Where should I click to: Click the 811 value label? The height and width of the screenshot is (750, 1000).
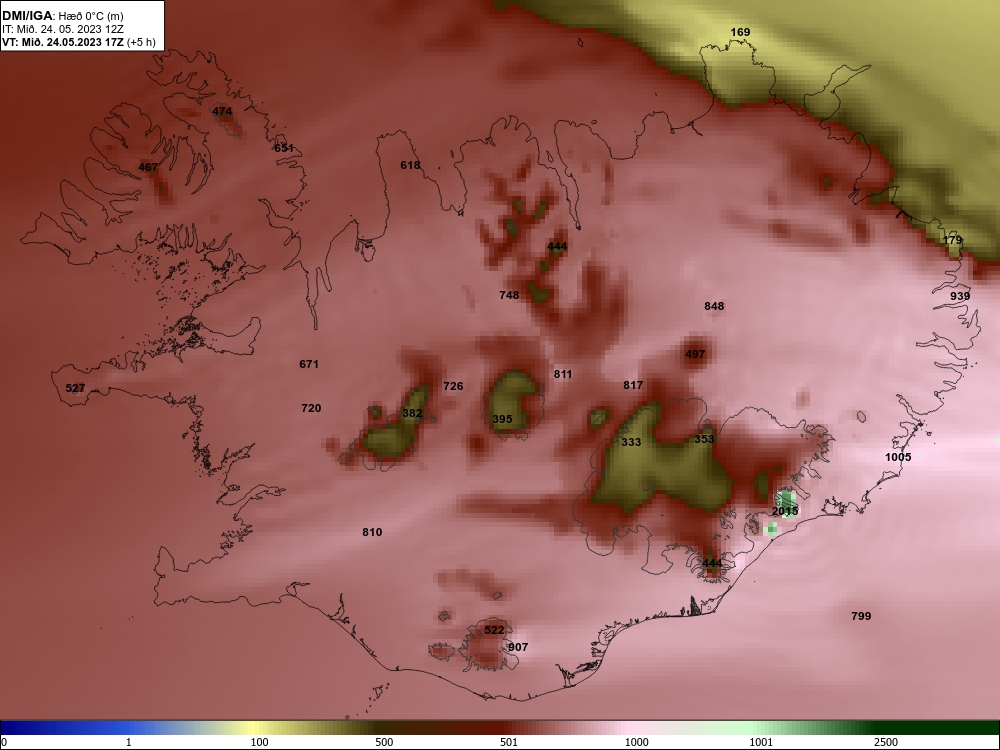click(562, 374)
